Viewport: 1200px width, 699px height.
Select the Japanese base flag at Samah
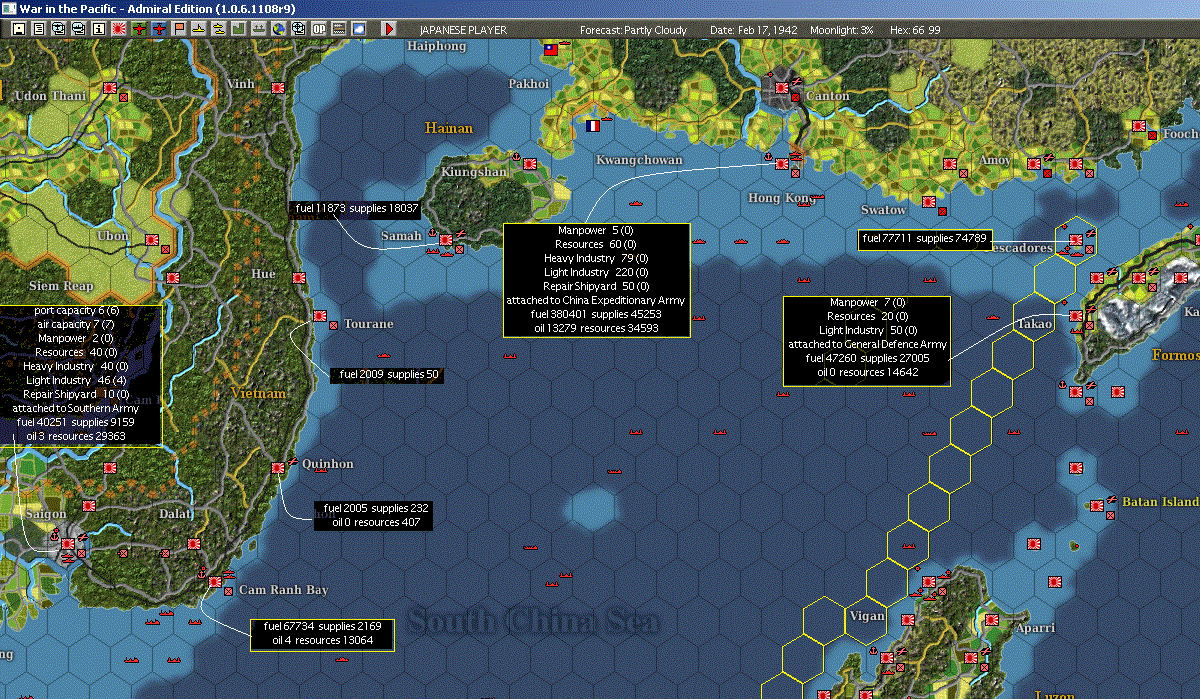[x=446, y=241]
